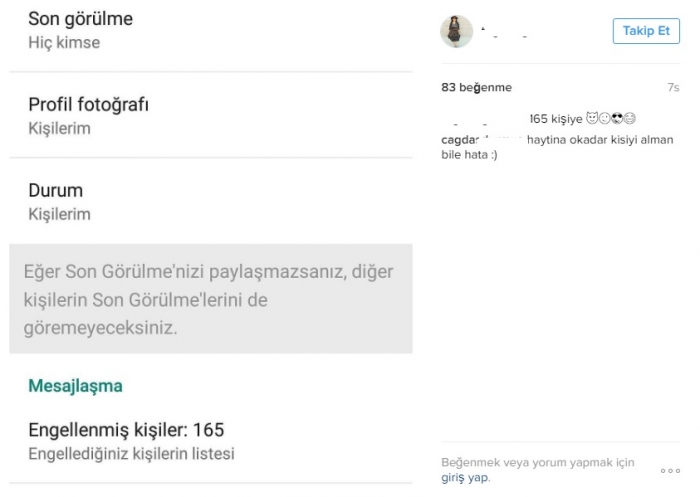Open the three-dot more options menu
This screenshot has width=700, height=497.
[669, 470]
